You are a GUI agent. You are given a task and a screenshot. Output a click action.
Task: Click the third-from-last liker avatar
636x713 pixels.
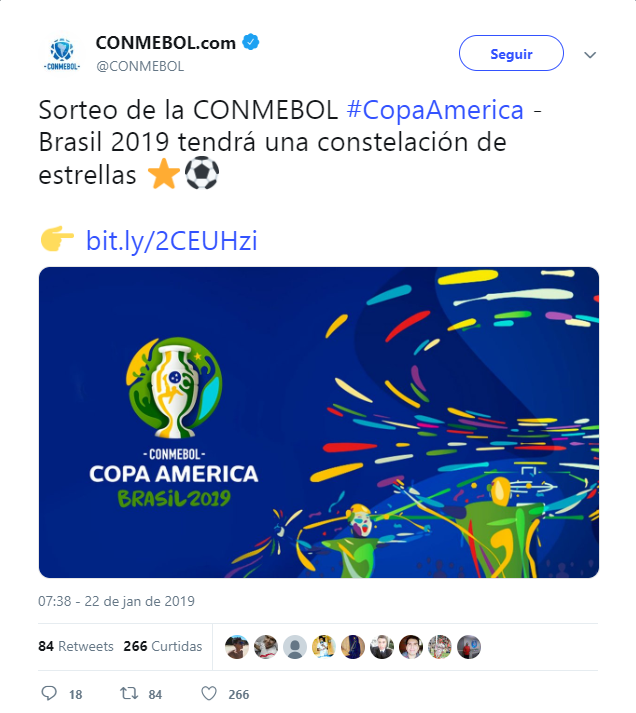[x=411, y=647]
